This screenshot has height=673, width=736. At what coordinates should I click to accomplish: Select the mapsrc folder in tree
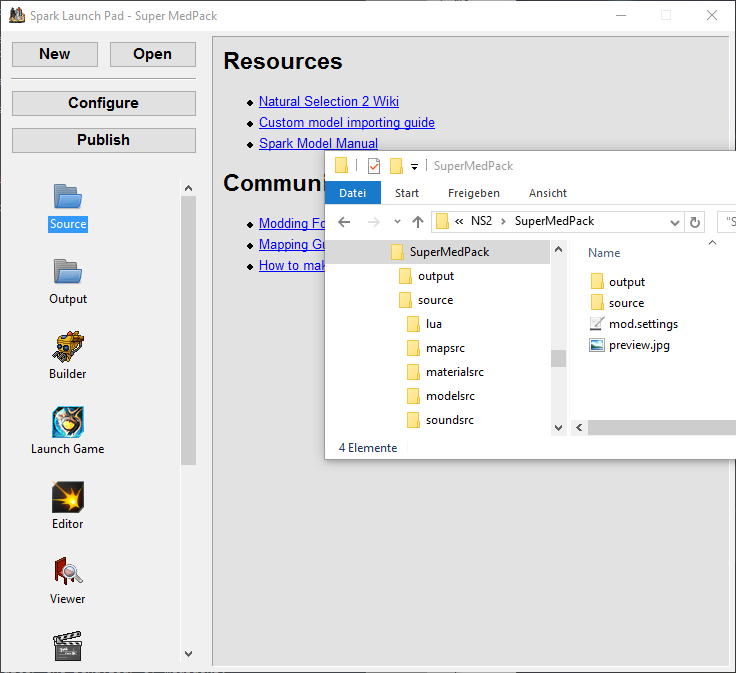[435, 348]
